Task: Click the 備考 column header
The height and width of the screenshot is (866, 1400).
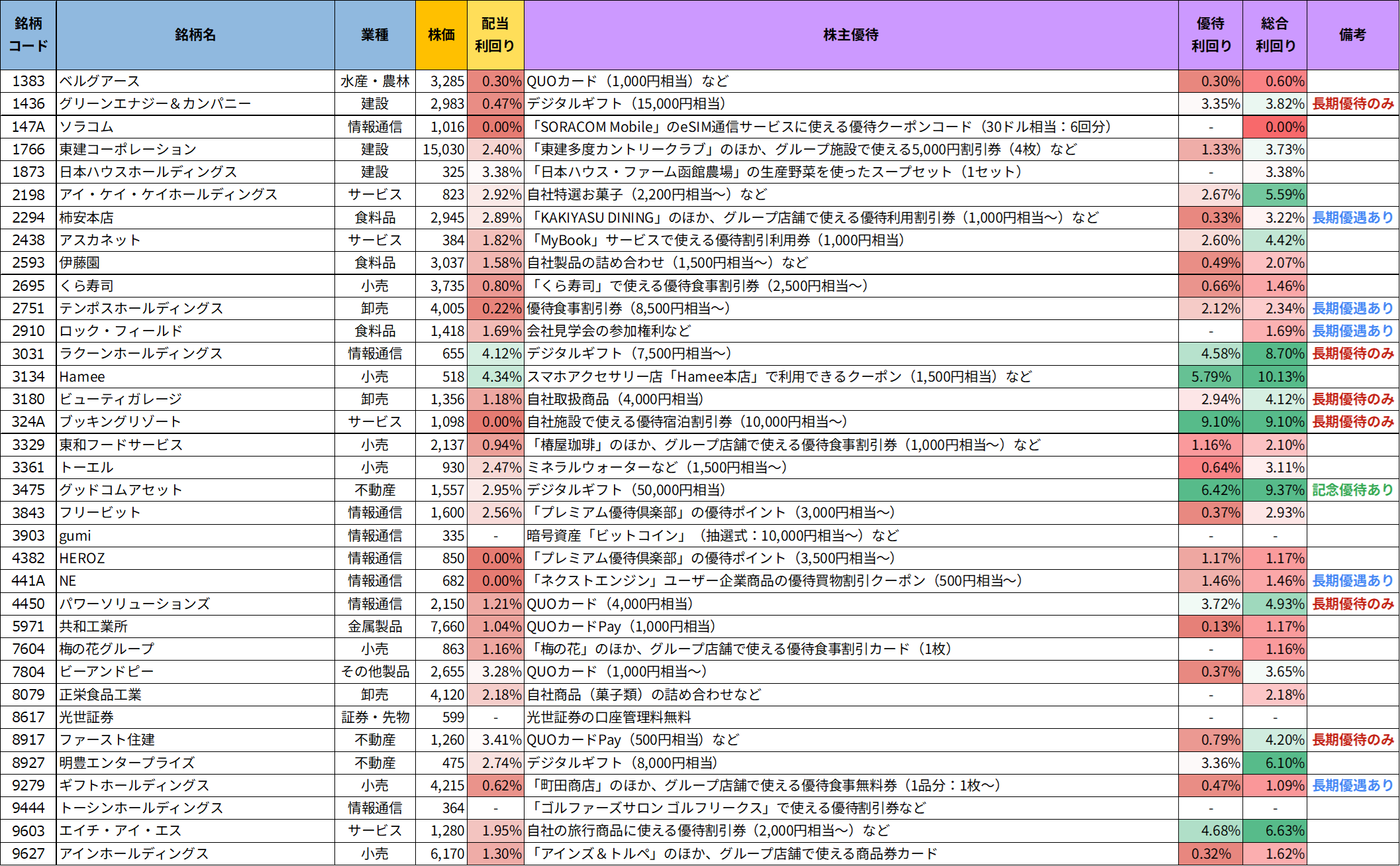Action: (x=1352, y=34)
